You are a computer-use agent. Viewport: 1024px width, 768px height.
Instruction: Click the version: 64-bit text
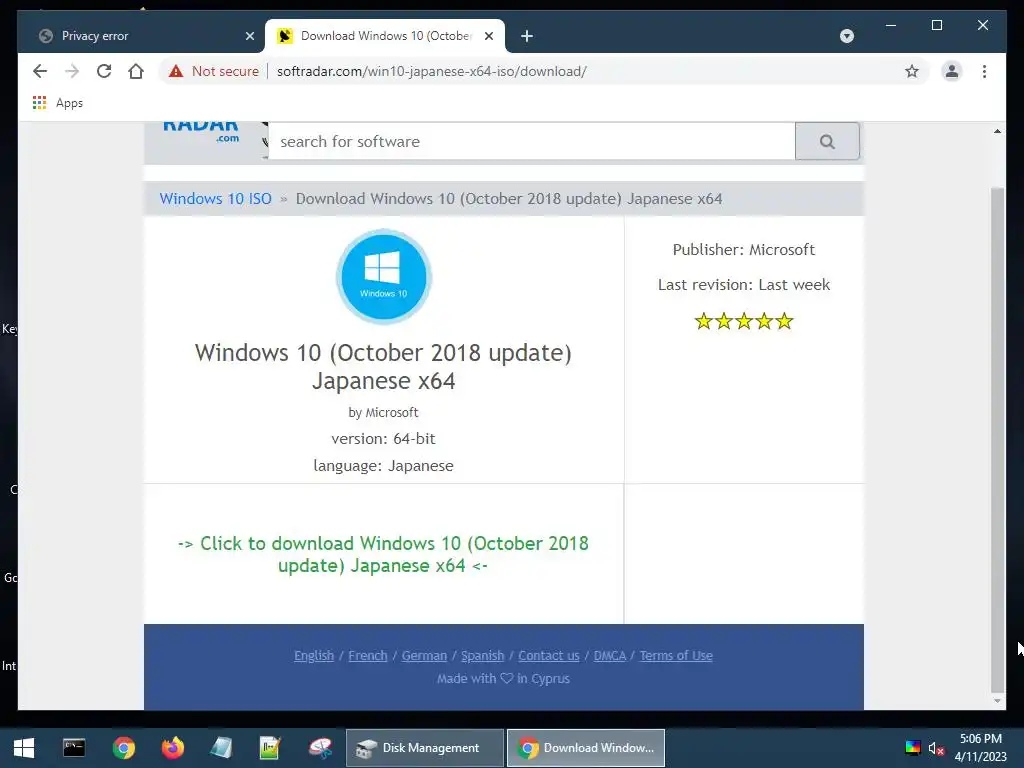tap(383, 439)
